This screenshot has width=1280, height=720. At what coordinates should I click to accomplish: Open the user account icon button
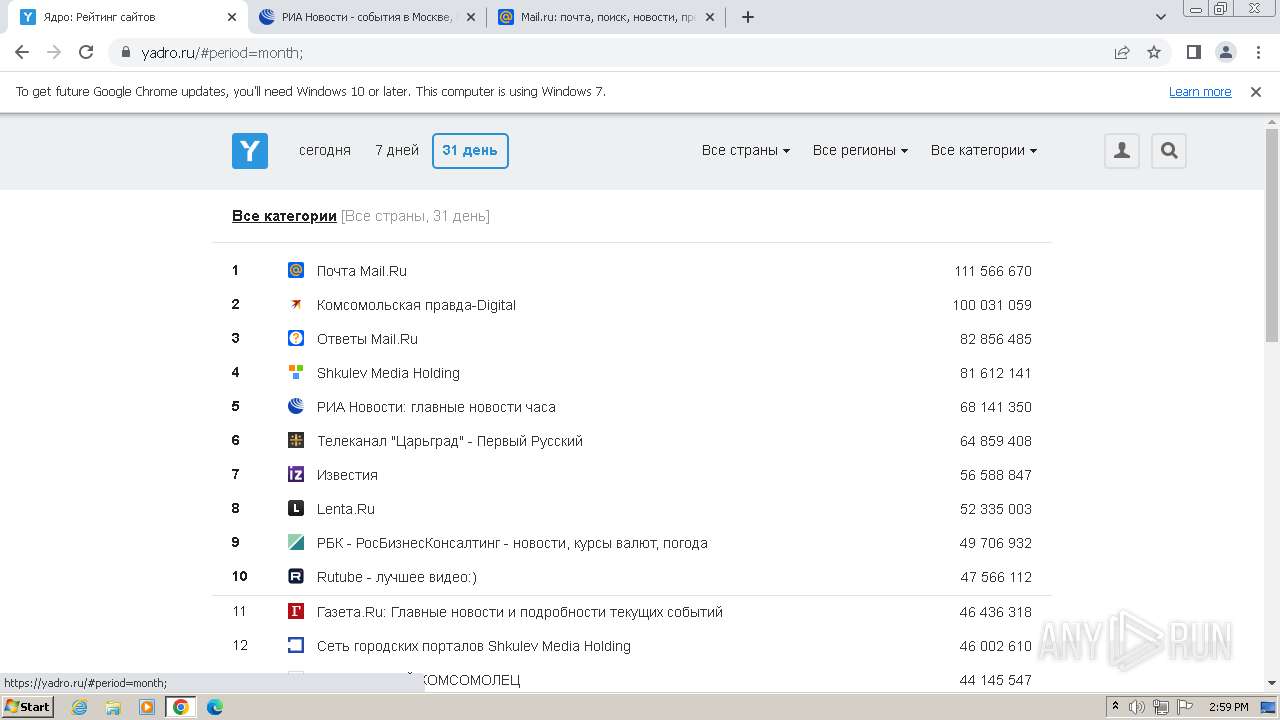(x=1122, y=151)
